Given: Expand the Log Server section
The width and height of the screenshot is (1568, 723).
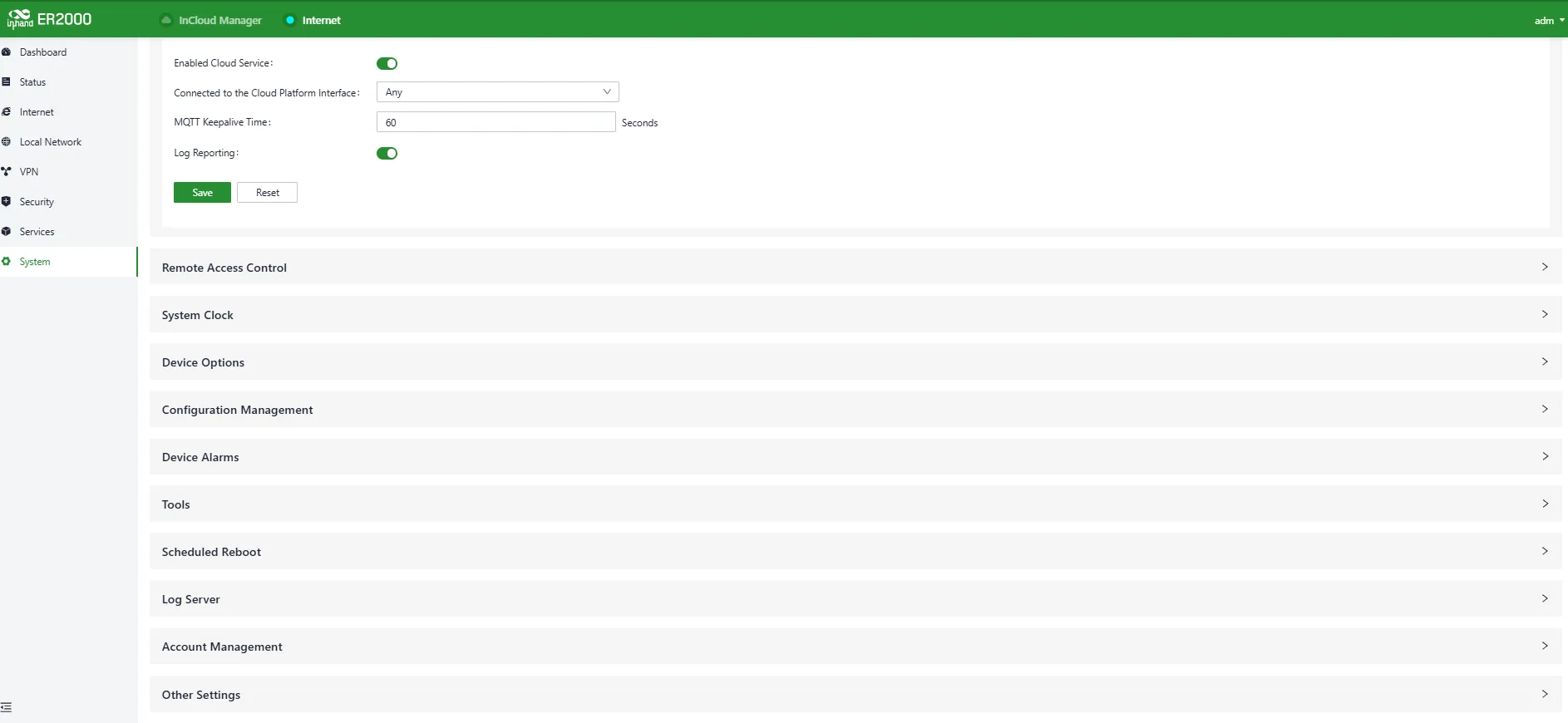Looking at the screenshot, I should point(855,598).
